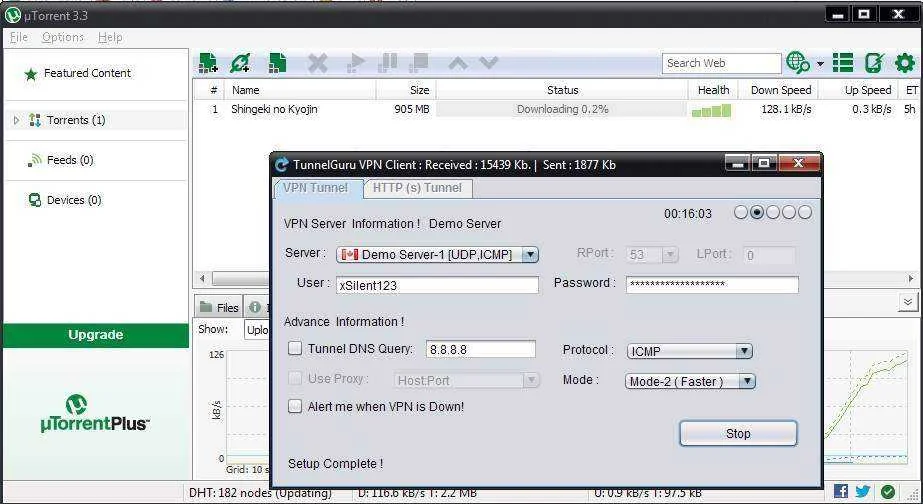The height and width of the screenshot is (504, 923).
Task: Stop torrent toolbar icon
Action: (x=419, y=63)
